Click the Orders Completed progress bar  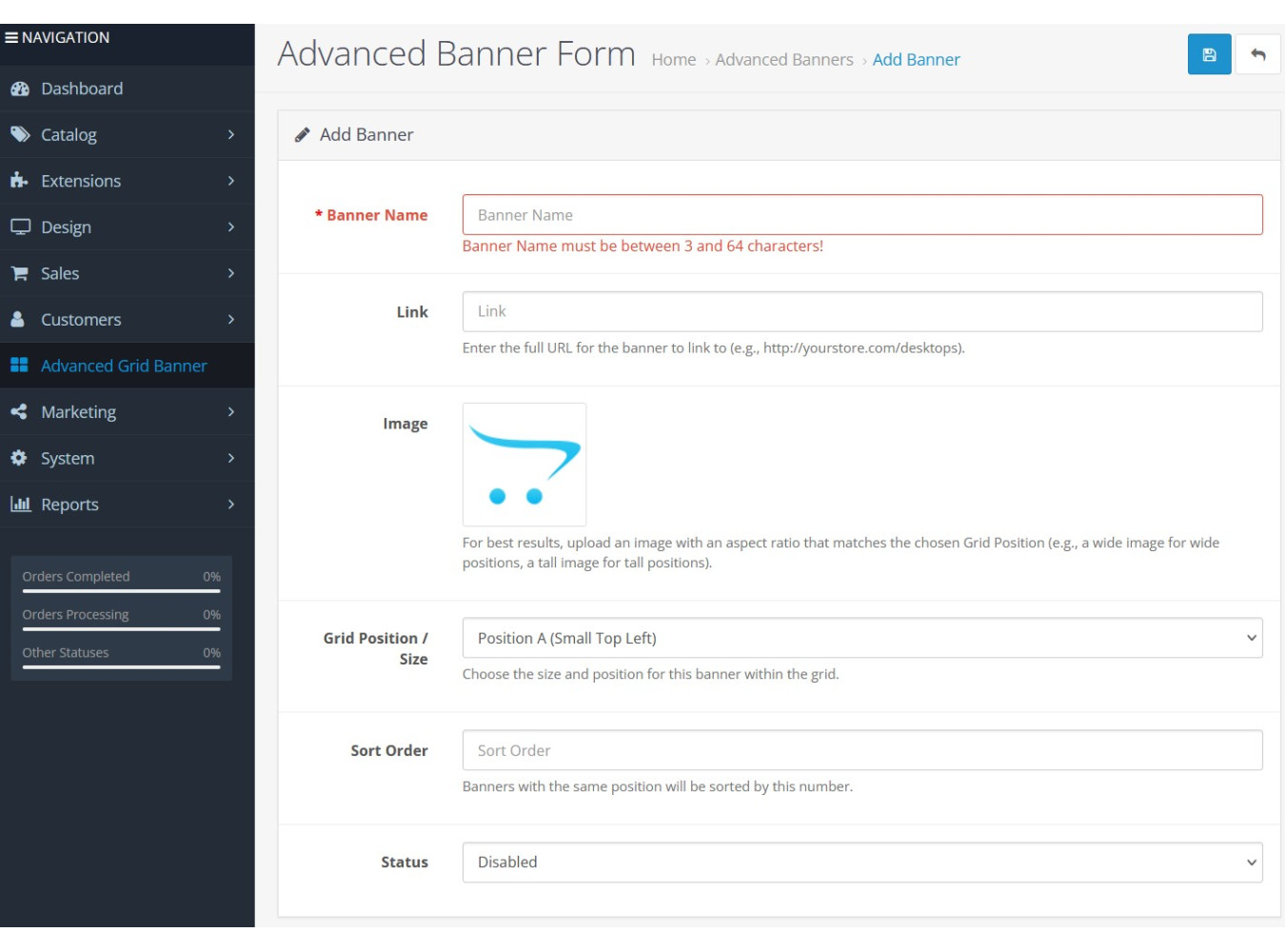click(x=121, y=591)
